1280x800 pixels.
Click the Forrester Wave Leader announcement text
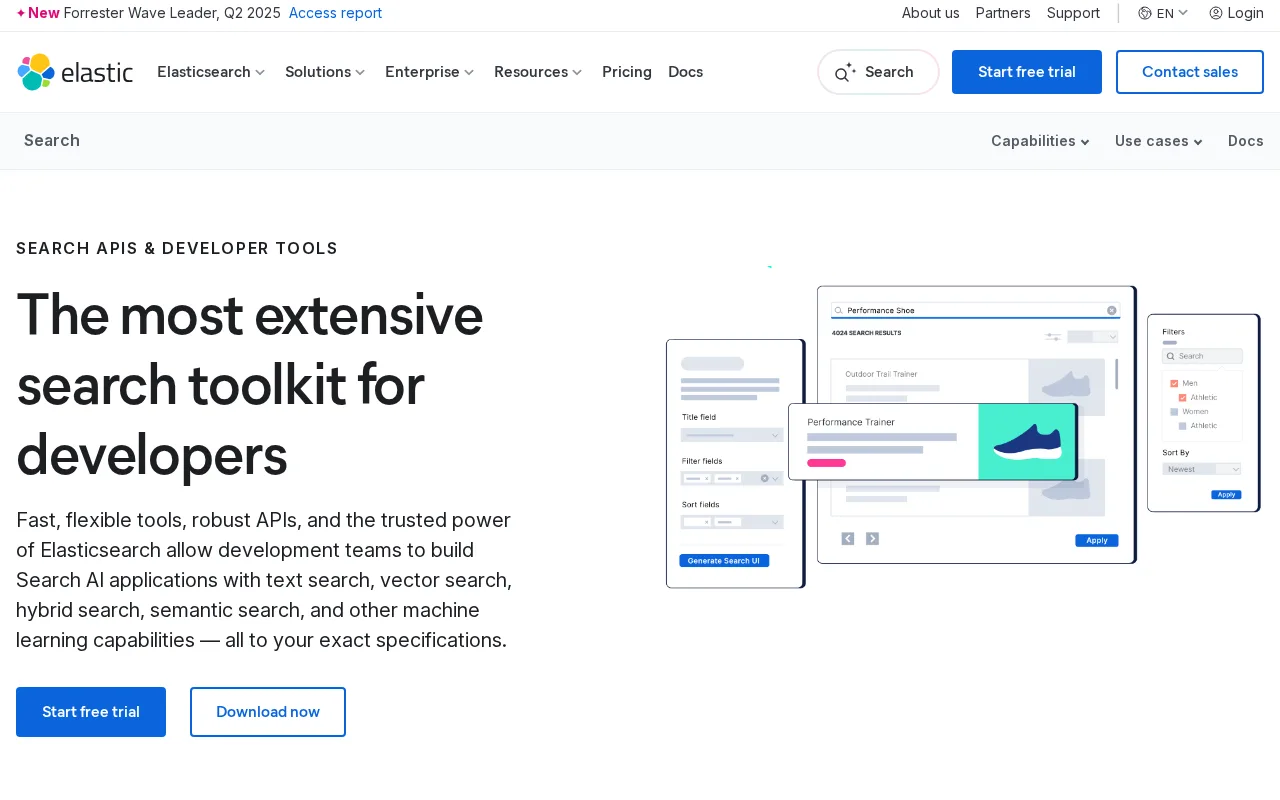pyautogui.click(x=172, y=13)
